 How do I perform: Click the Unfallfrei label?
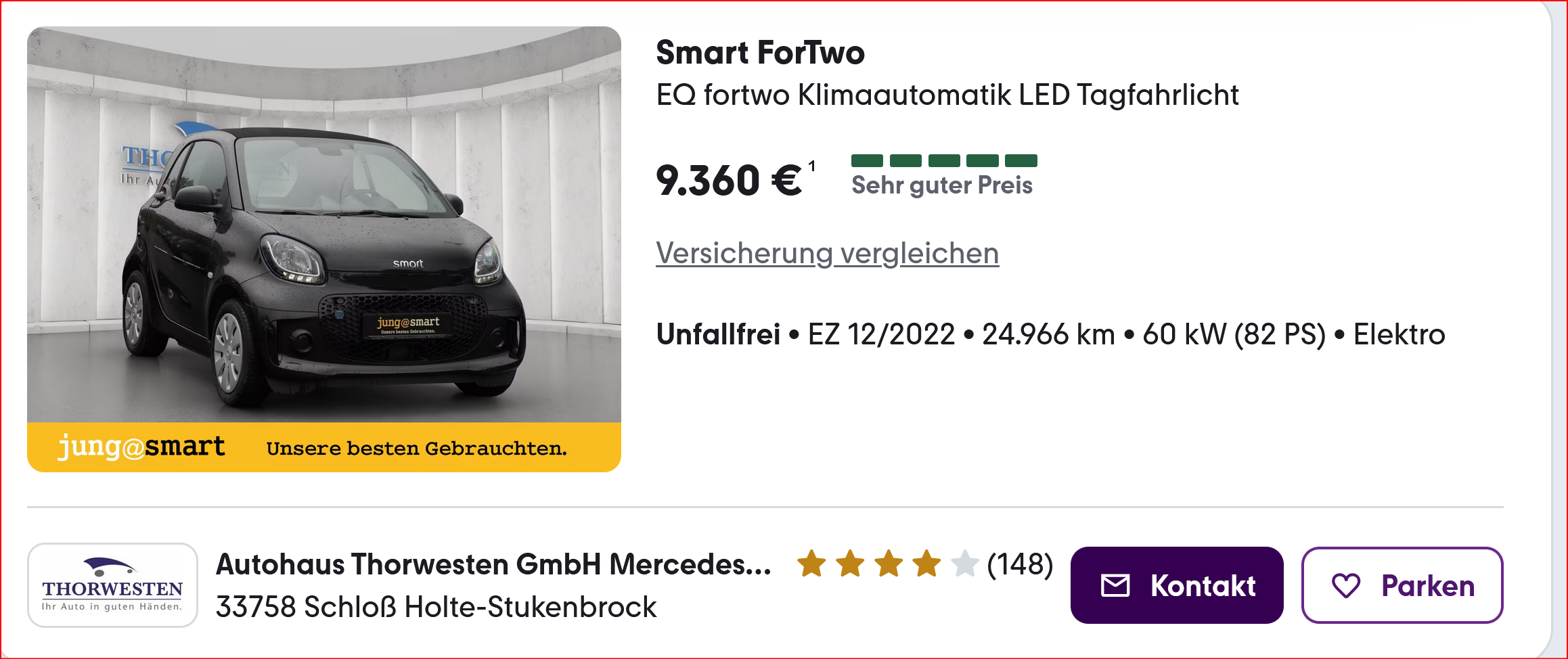(x=717, y=334)
